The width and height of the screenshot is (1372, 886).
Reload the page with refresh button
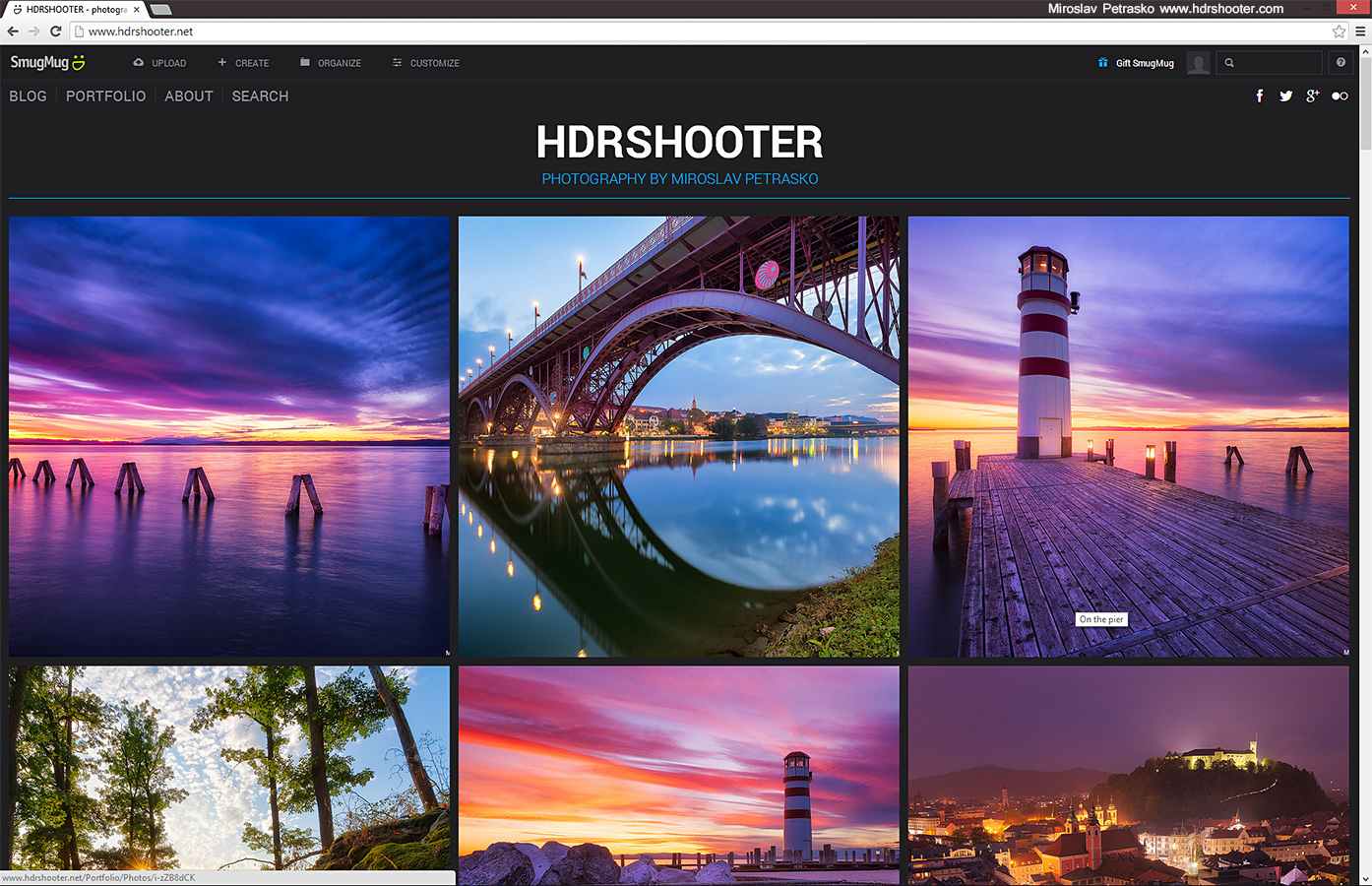pyautogui.click(x=56, y=32)
